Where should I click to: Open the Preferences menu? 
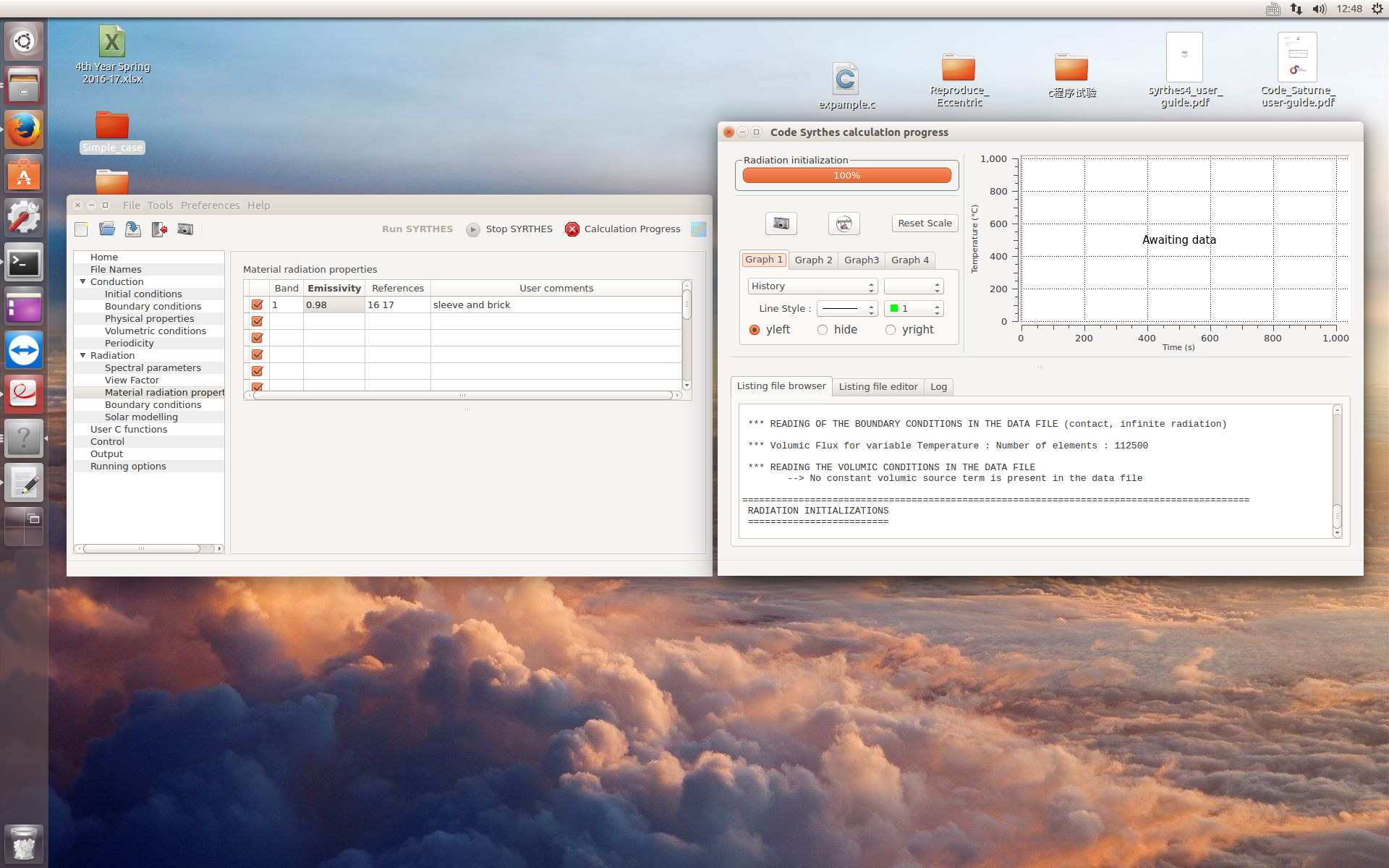click(x=210, y=205)
